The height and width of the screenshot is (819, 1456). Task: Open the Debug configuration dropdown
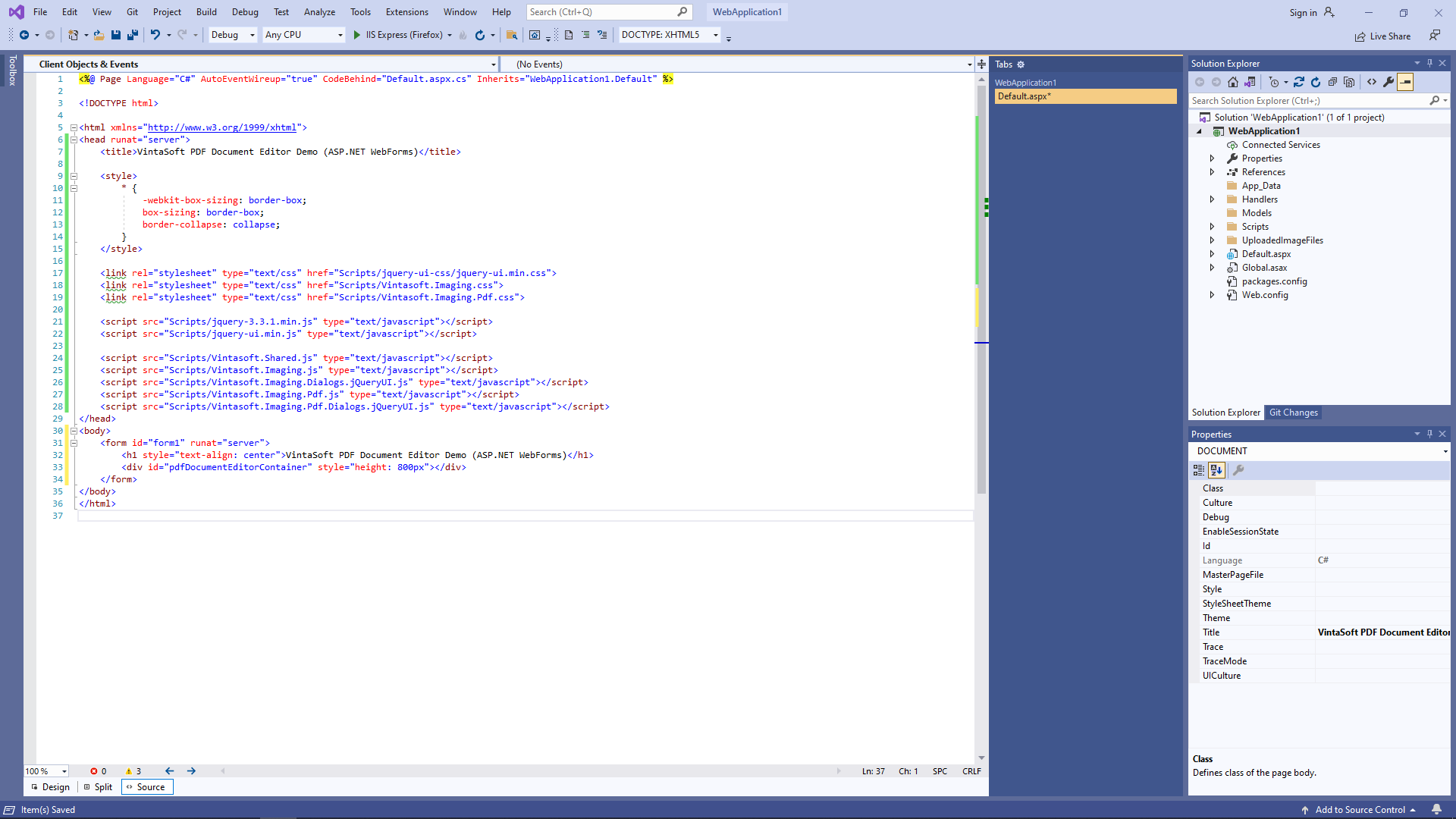click(233, 35)
